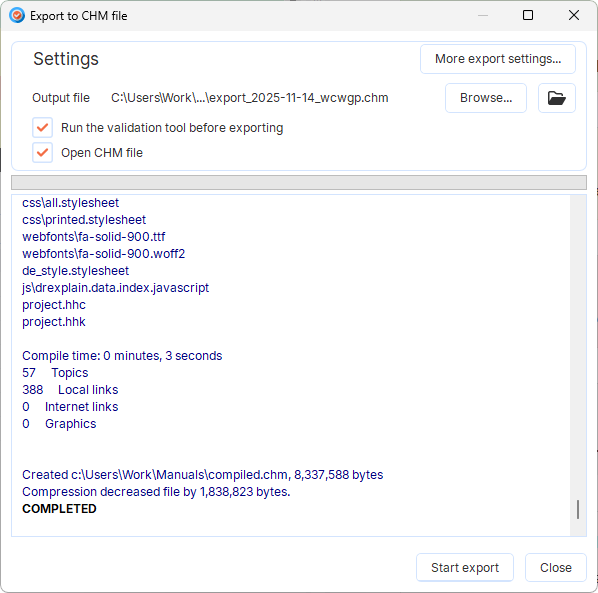This screenshot has width=598, height=593.
Task: Close the window using title bar X
Action: coord(574,15)
